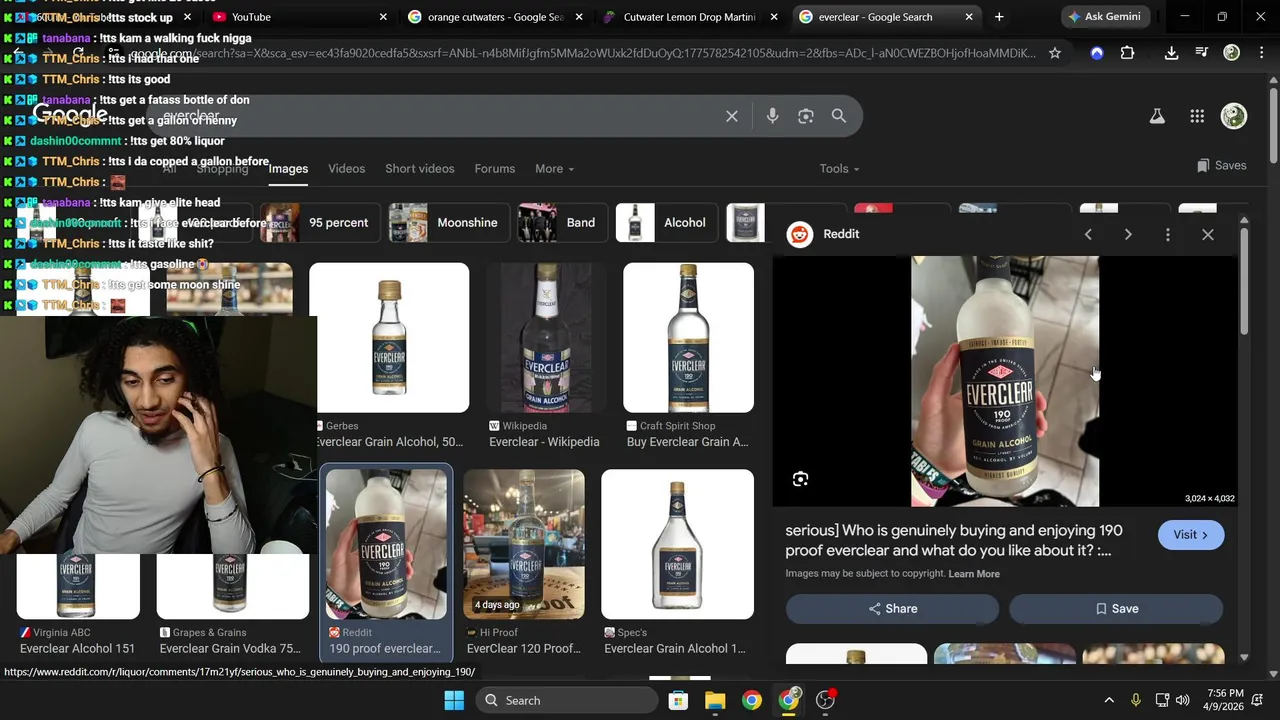Open the Windows Start menu
Viewport: 1280px width, 720px height.
454,700
